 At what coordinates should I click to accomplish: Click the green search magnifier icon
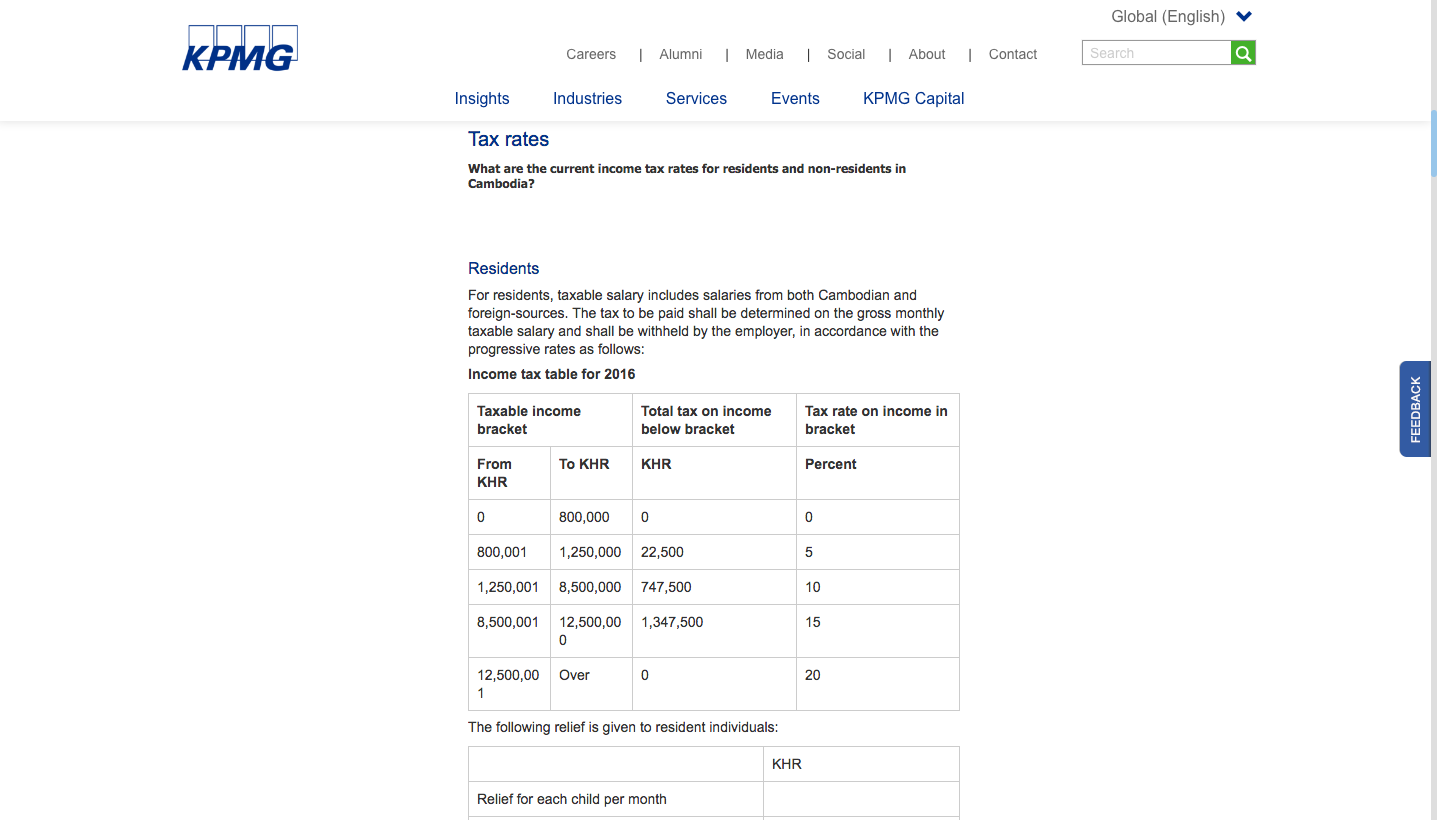1243,53
